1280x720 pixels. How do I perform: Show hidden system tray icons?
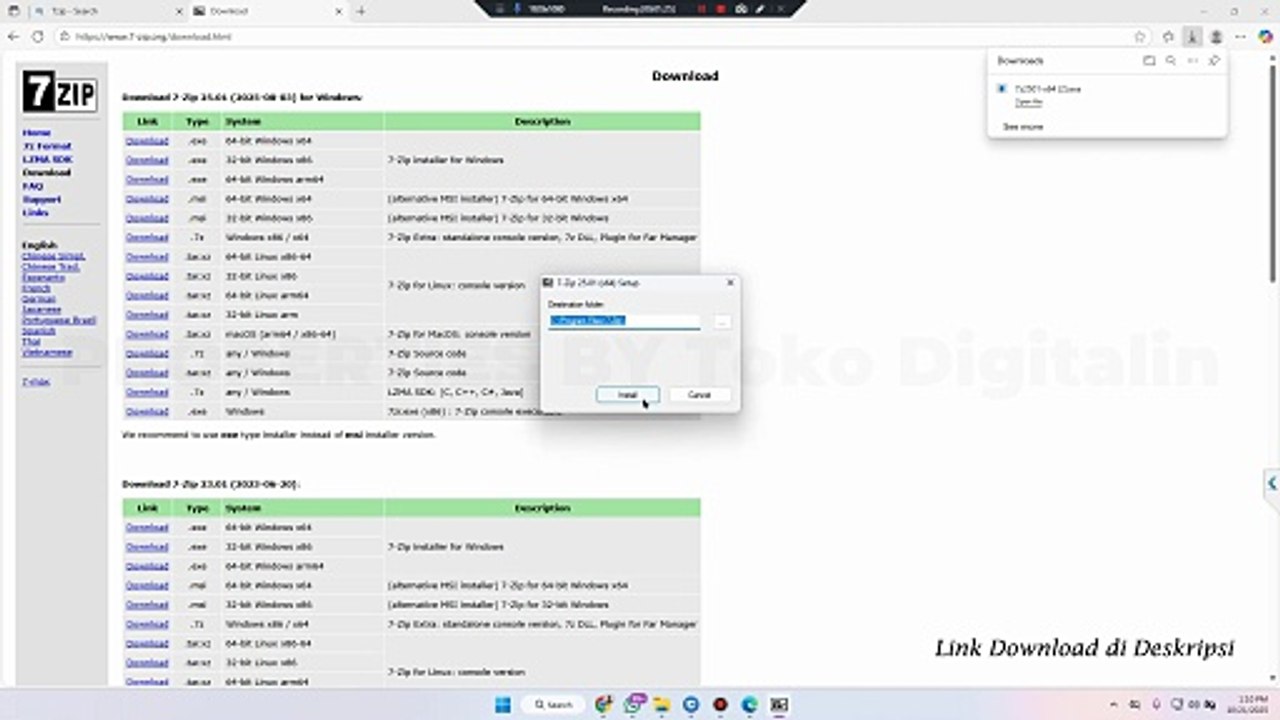point(1115,704)
